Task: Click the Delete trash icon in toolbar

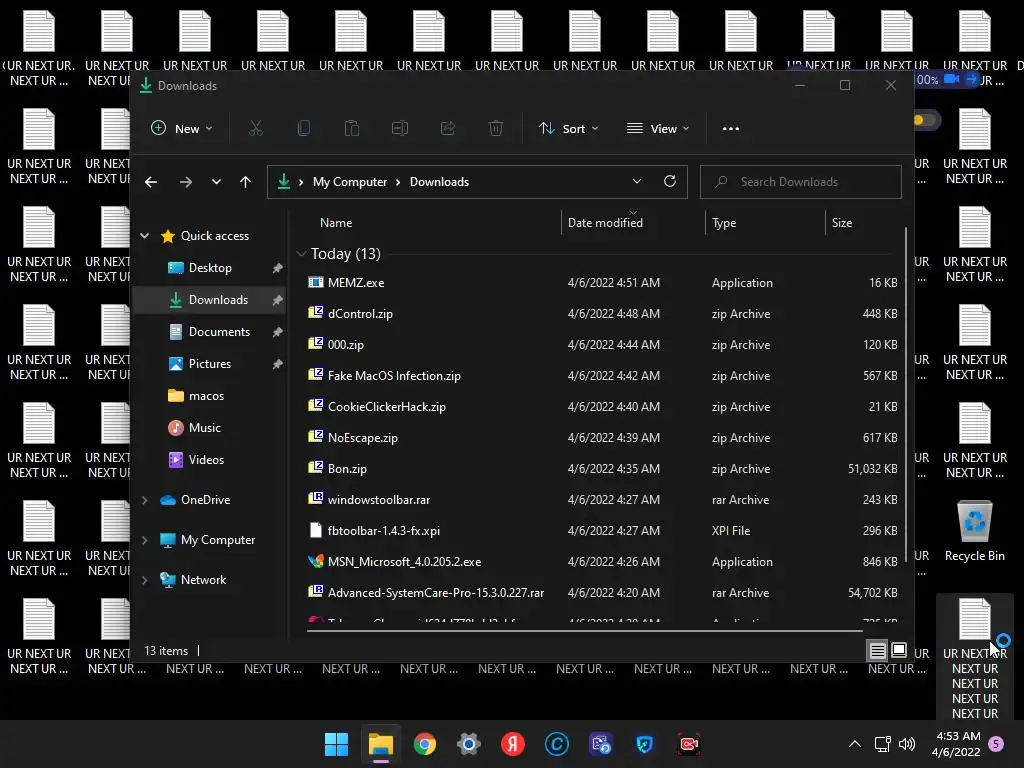Action: [x=496, y=129]
